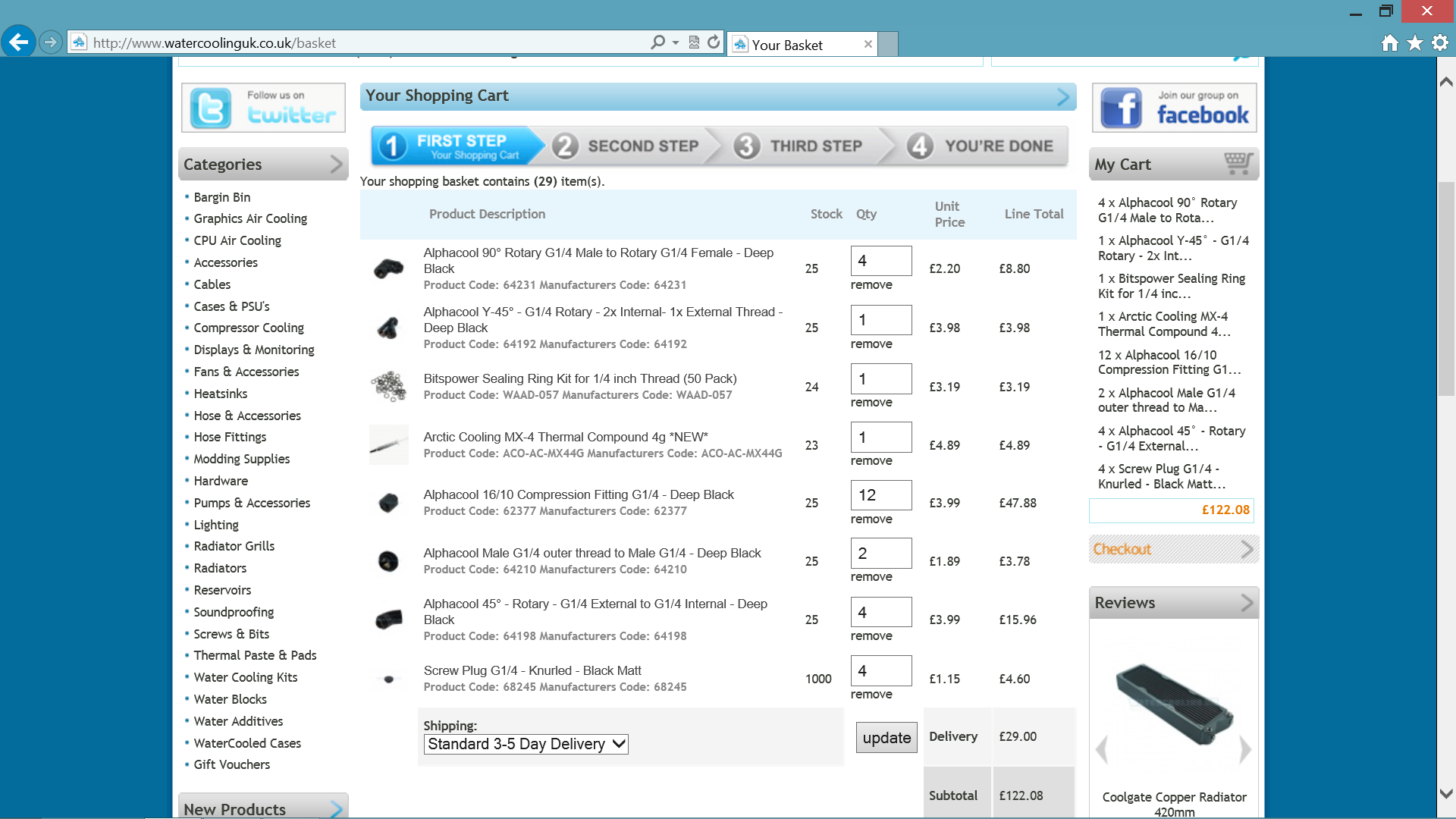The width and height of the screenshot is (1456, 819).
Task: Click the Alphacool Male G1/4 thumbnail image
Action: coord(388,561)
